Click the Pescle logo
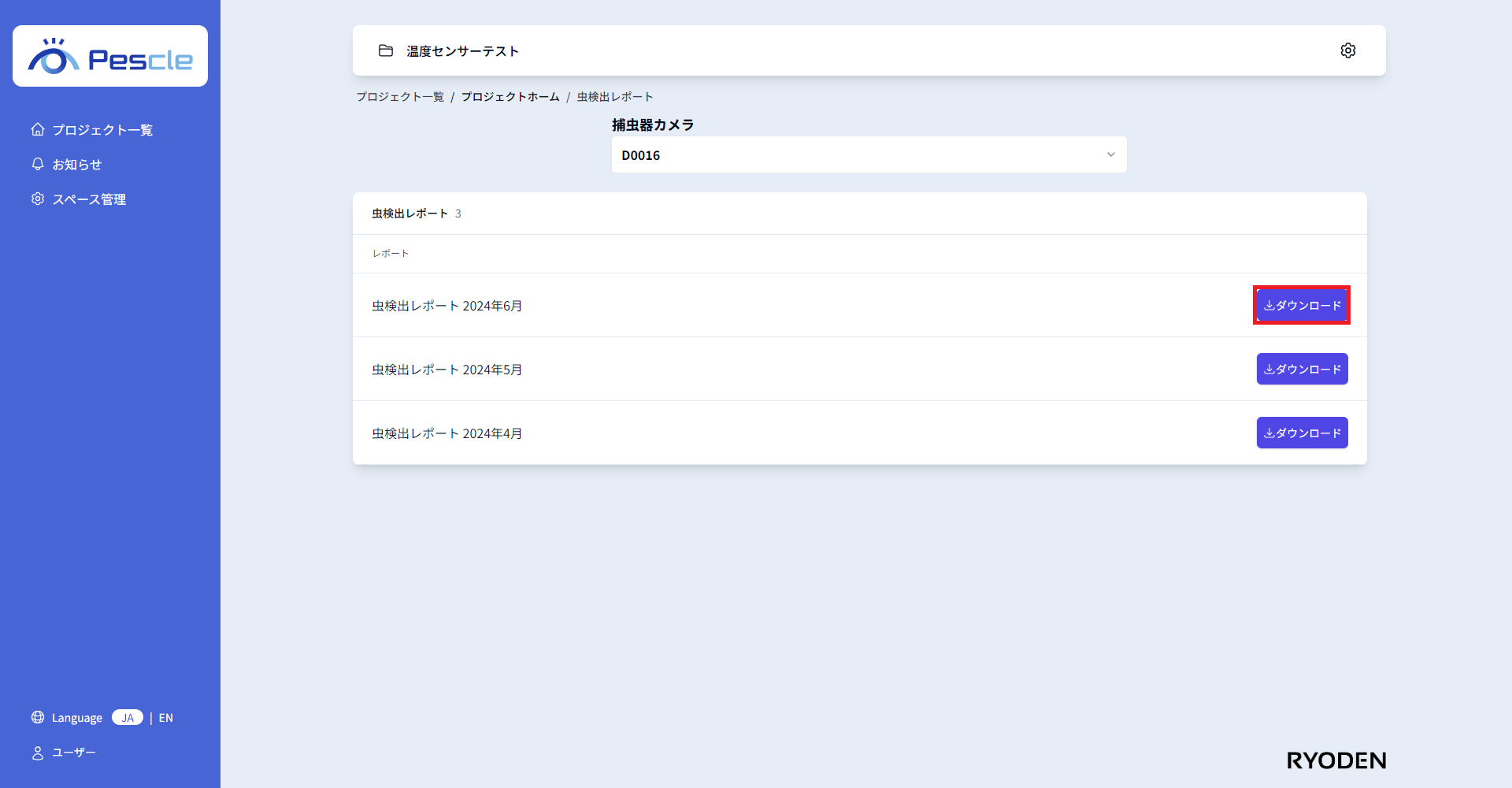Viewport: 1512px width, 788px height. pos(110,57)
